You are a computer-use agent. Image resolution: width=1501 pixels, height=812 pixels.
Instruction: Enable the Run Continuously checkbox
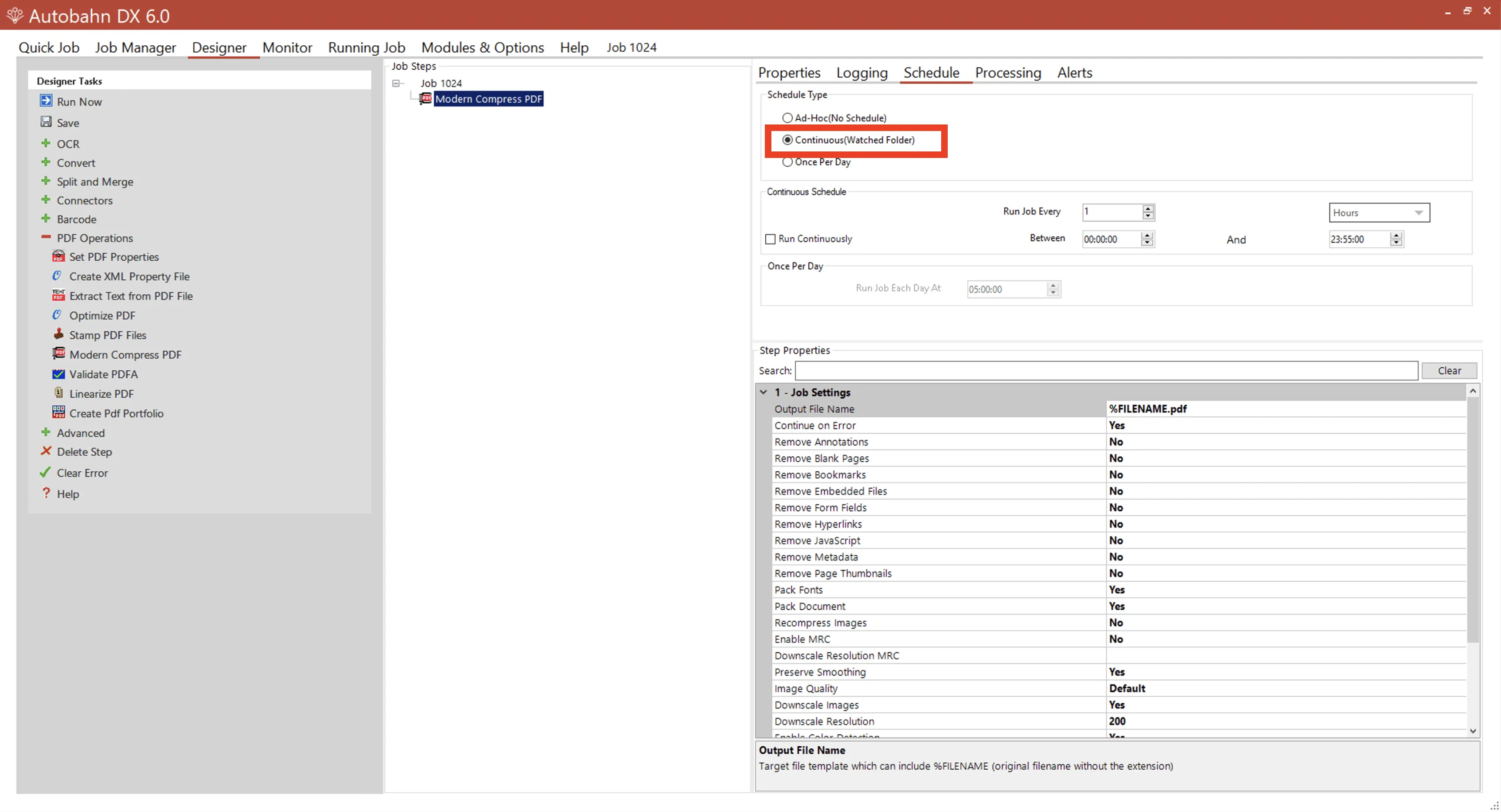(771, 239)
